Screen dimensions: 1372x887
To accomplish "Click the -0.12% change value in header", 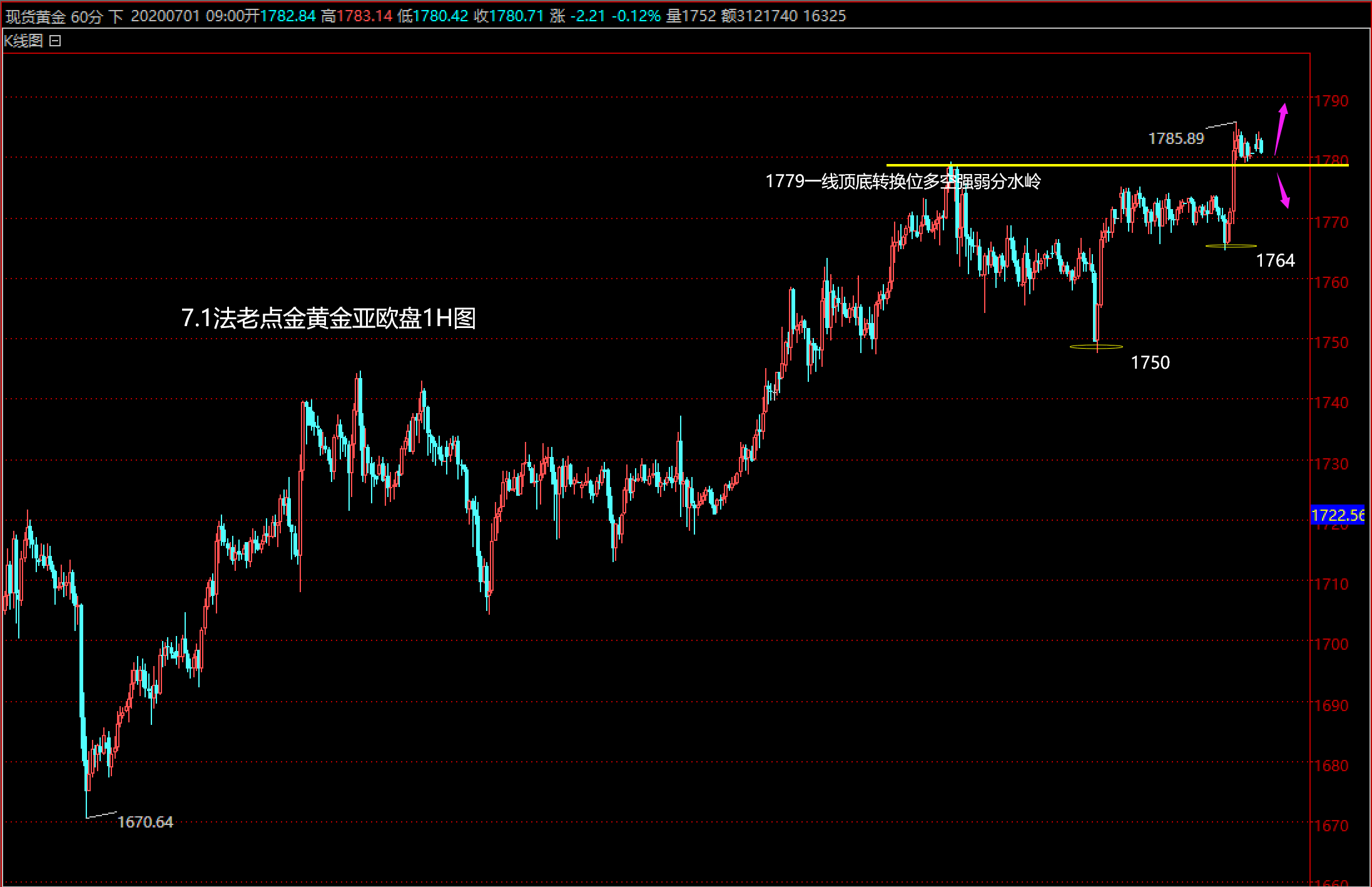I will click(635, 16).
